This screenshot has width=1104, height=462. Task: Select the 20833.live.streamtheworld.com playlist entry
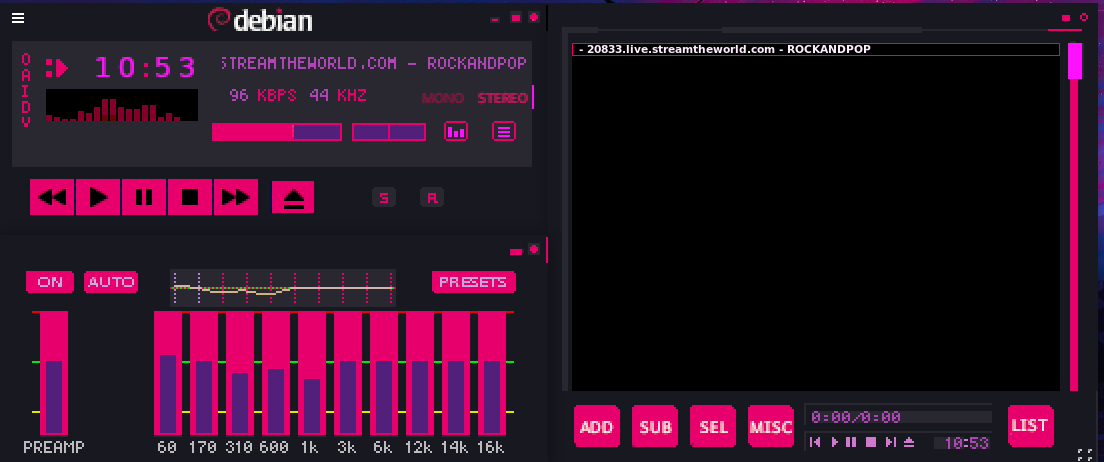click(815, 49)
